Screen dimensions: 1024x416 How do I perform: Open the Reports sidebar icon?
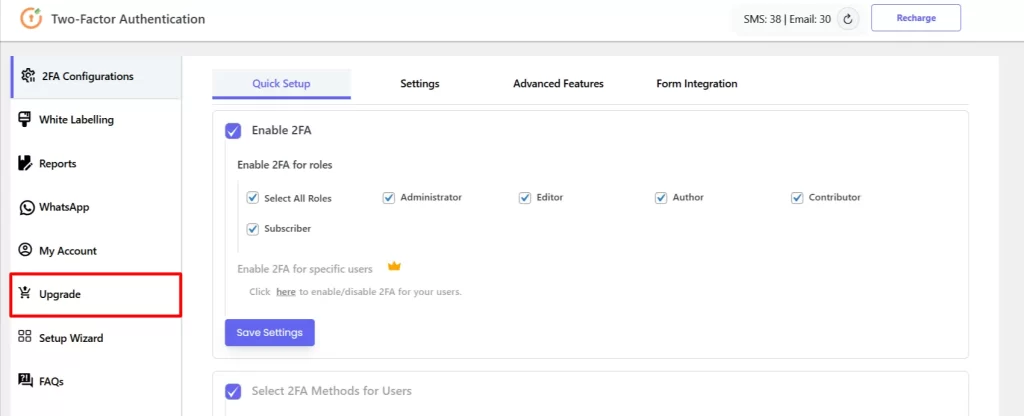point(25,163)
